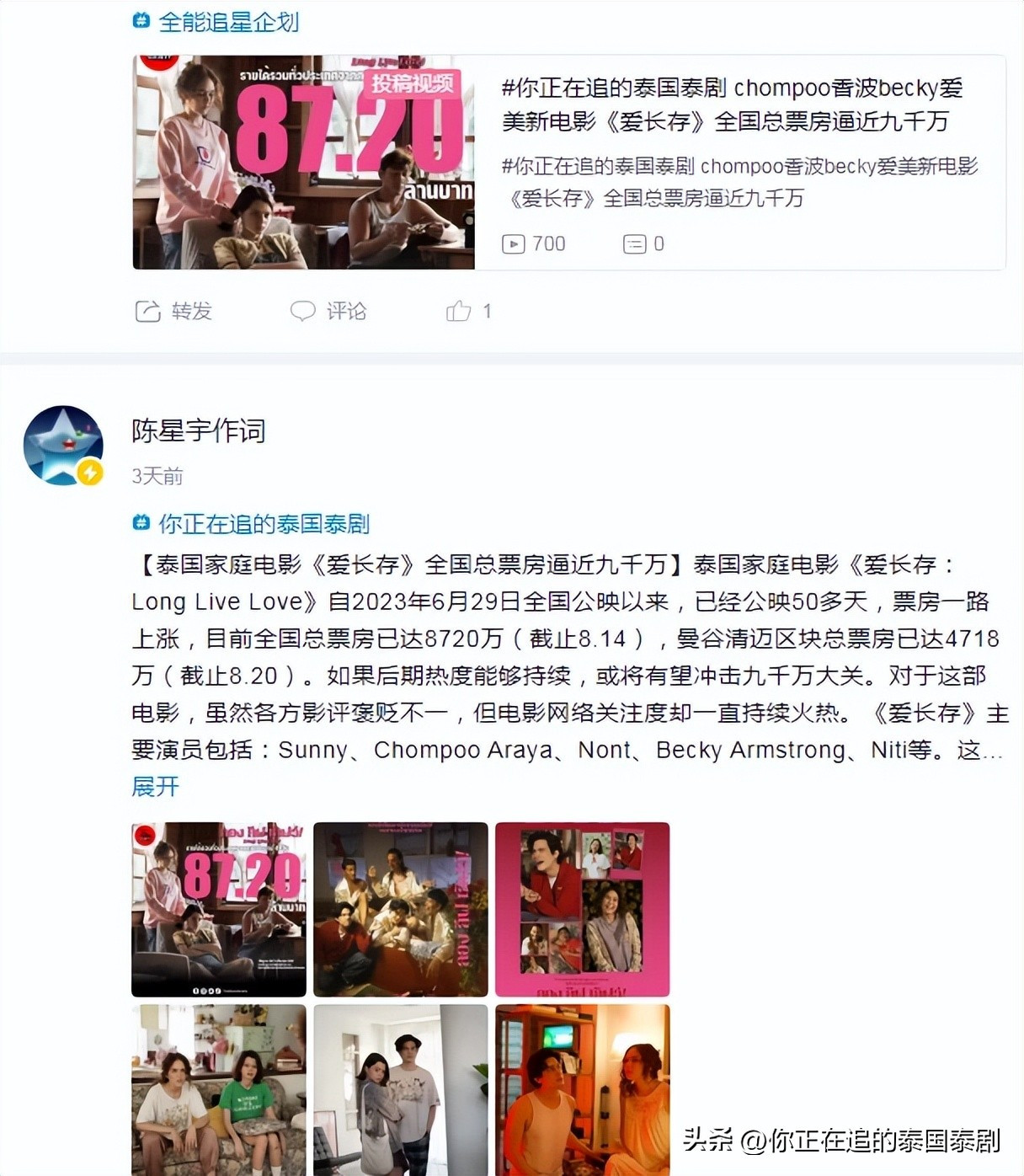
Task: Open first gallery image with 87.20 poster
Action: (x=219, y=910)
